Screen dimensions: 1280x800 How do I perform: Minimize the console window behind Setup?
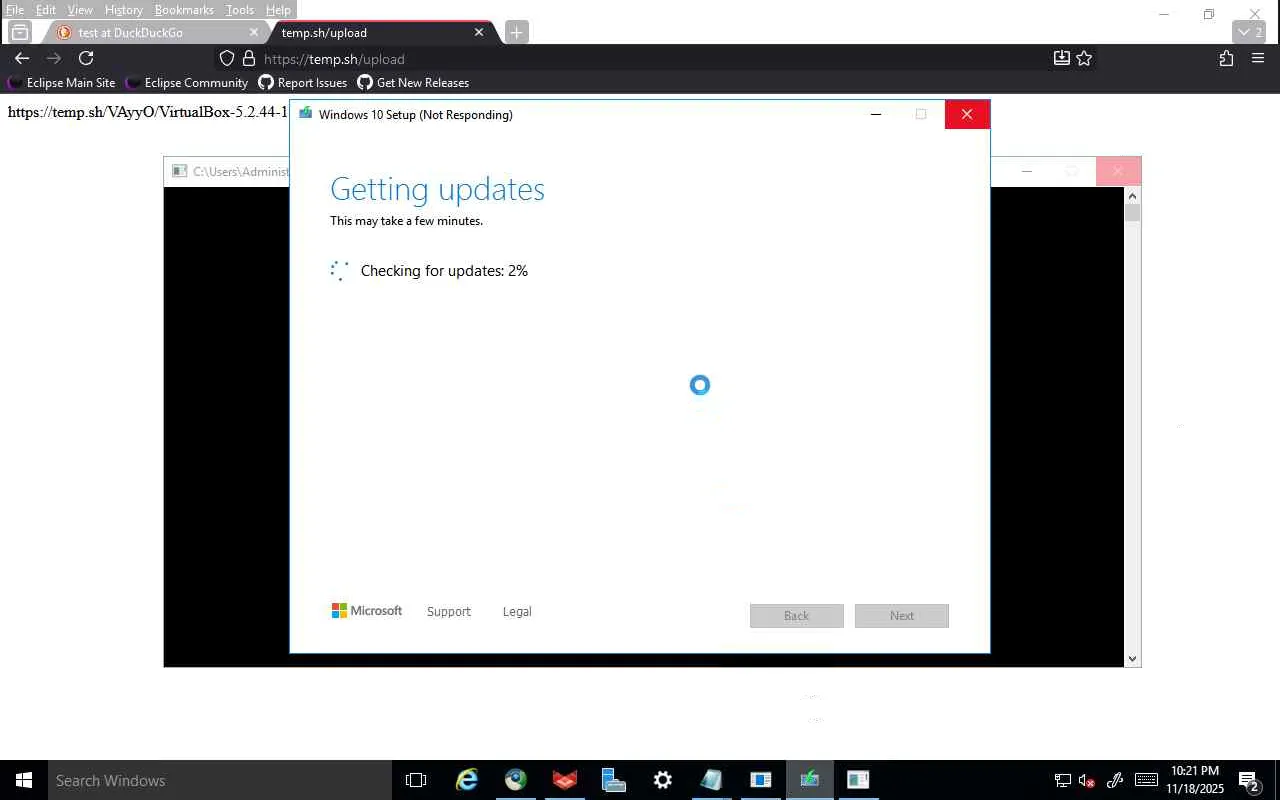coord(1026,171)
